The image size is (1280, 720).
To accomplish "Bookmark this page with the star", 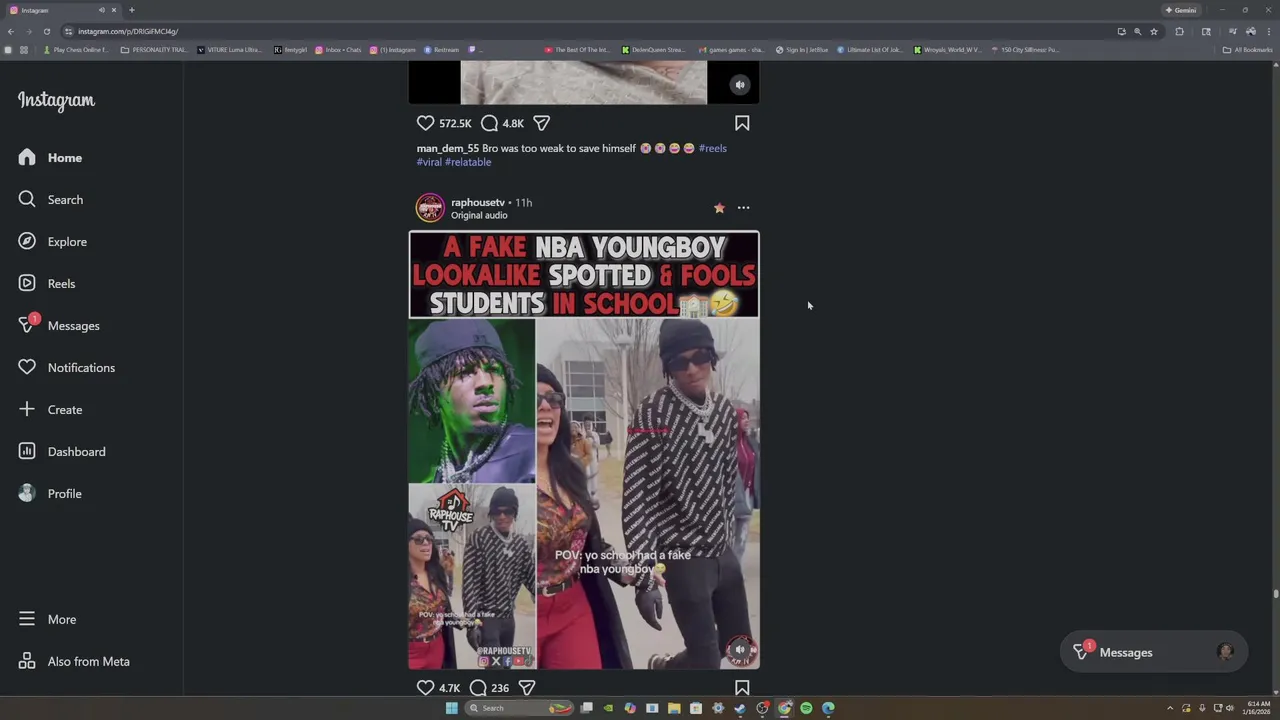I will click(1154, 31).
